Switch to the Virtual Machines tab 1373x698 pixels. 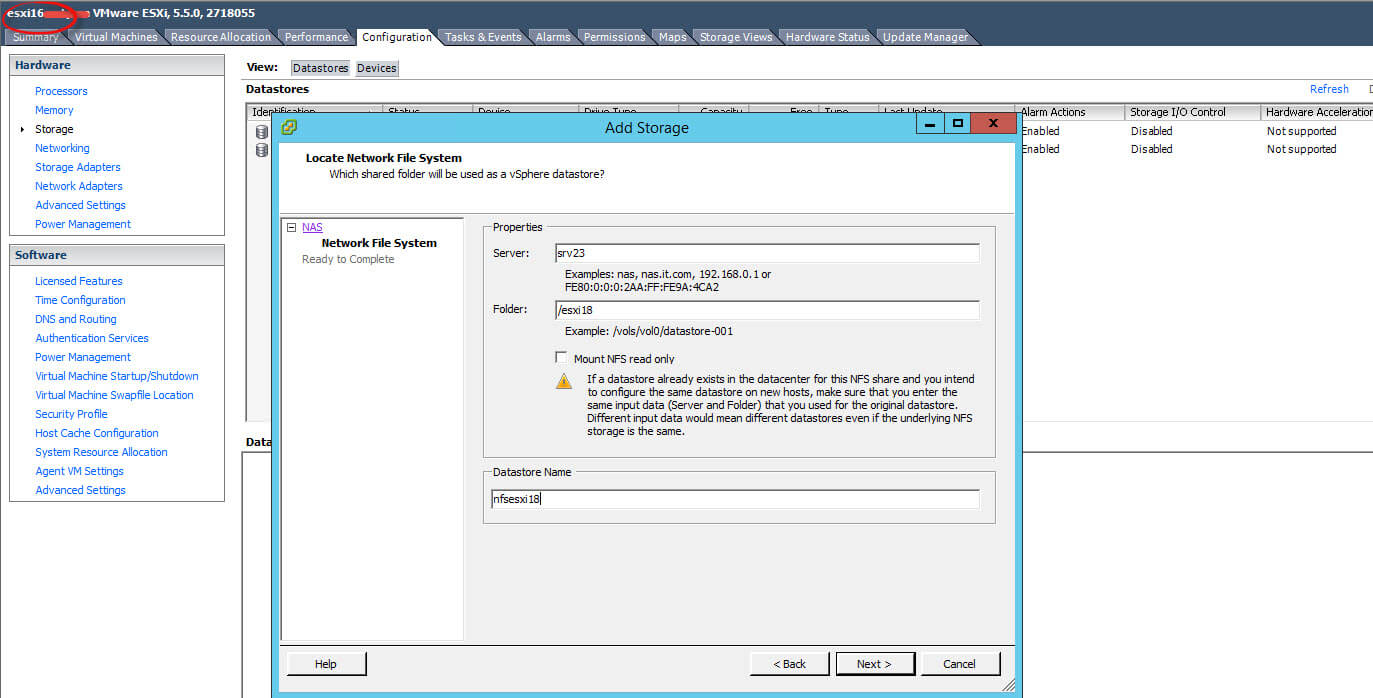coord(116,37)
